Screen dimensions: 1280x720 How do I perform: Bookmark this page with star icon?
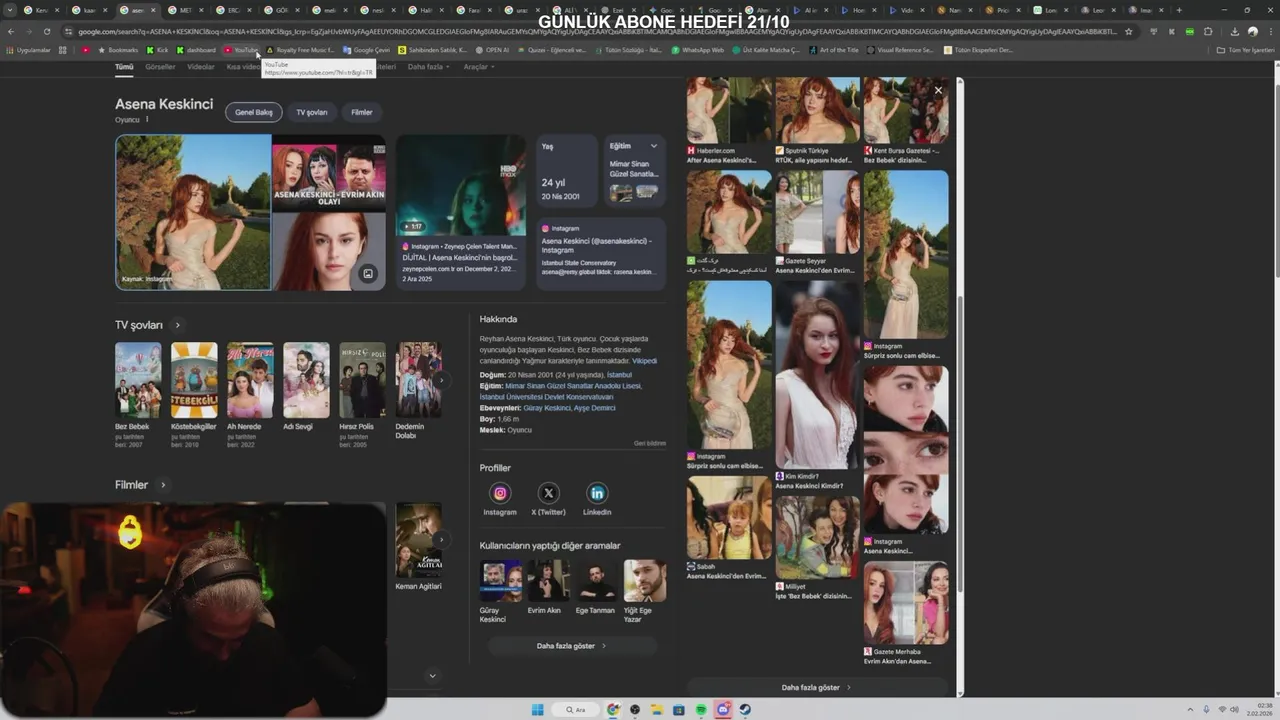1129,31
